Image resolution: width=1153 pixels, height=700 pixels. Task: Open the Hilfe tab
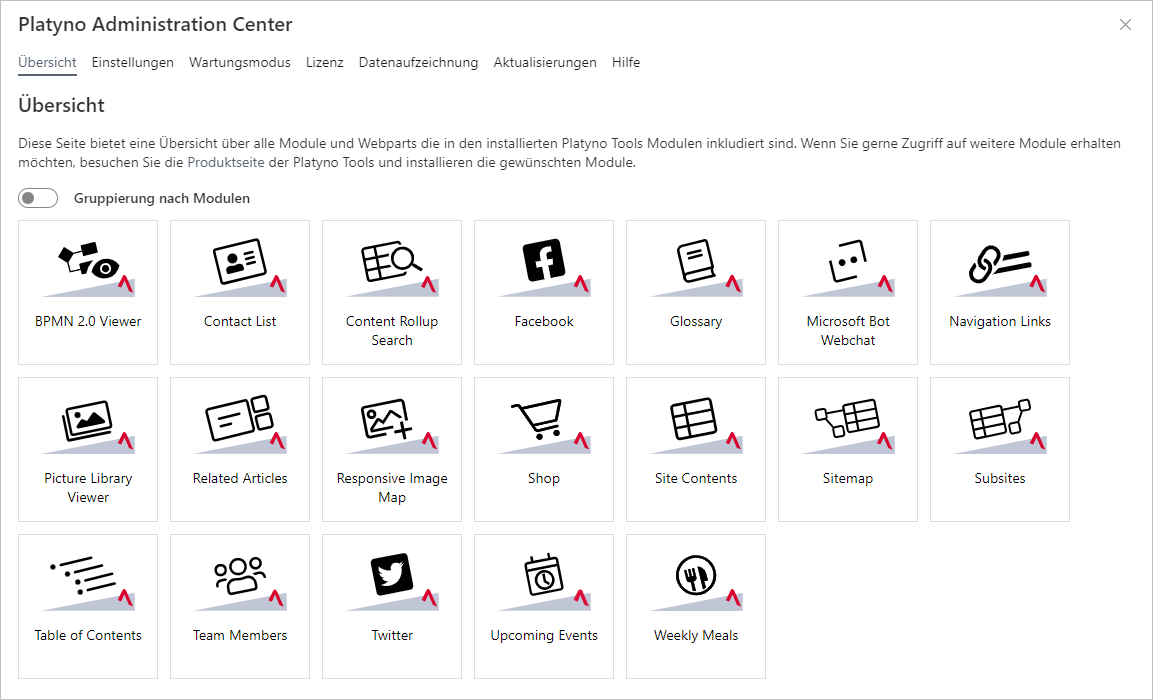(x=626, y=62)
